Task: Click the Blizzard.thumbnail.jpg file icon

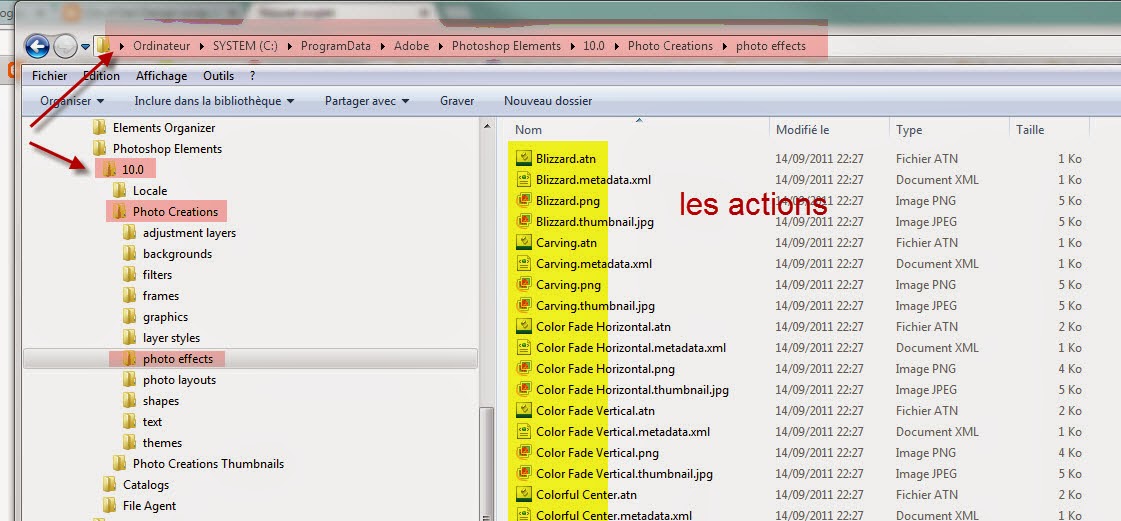Action: [x=524, y=222]
